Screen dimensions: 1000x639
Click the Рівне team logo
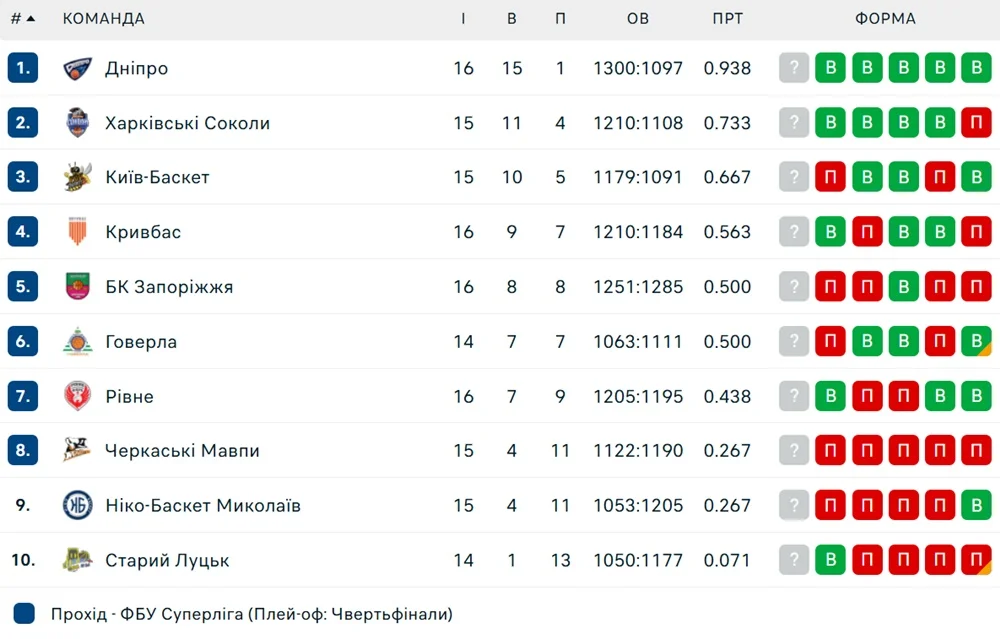pyautogui.click(x=78, y=396)
